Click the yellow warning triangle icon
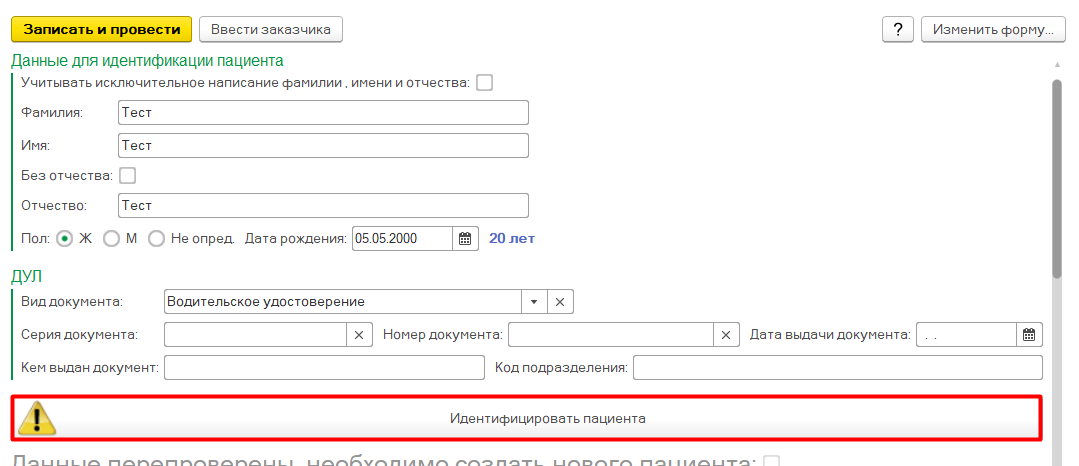The height and width of the screenshot is (466, 1079). pyautogui.click(x=36, y=418)
